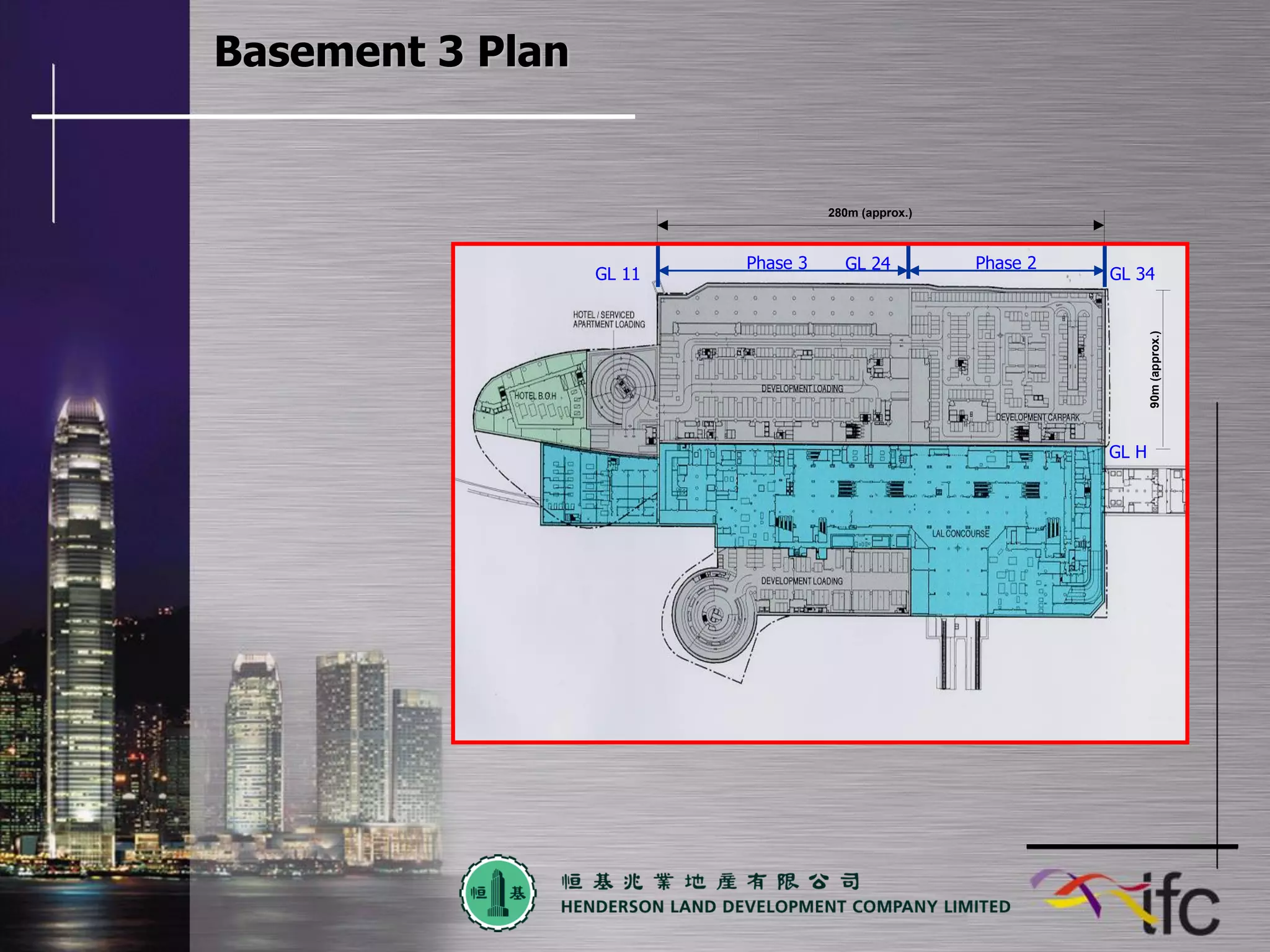Click the Hotel / Serviced Apartment Loading text
This screenshot has height=952, width=1270.
[x=608, y=319]
